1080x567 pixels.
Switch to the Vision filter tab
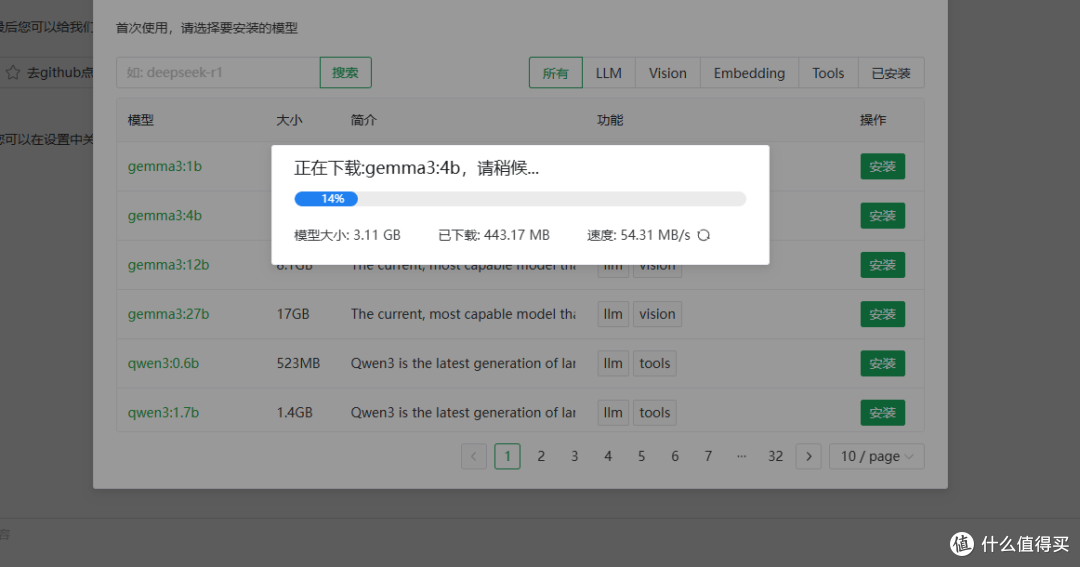(x=667, y=73)
